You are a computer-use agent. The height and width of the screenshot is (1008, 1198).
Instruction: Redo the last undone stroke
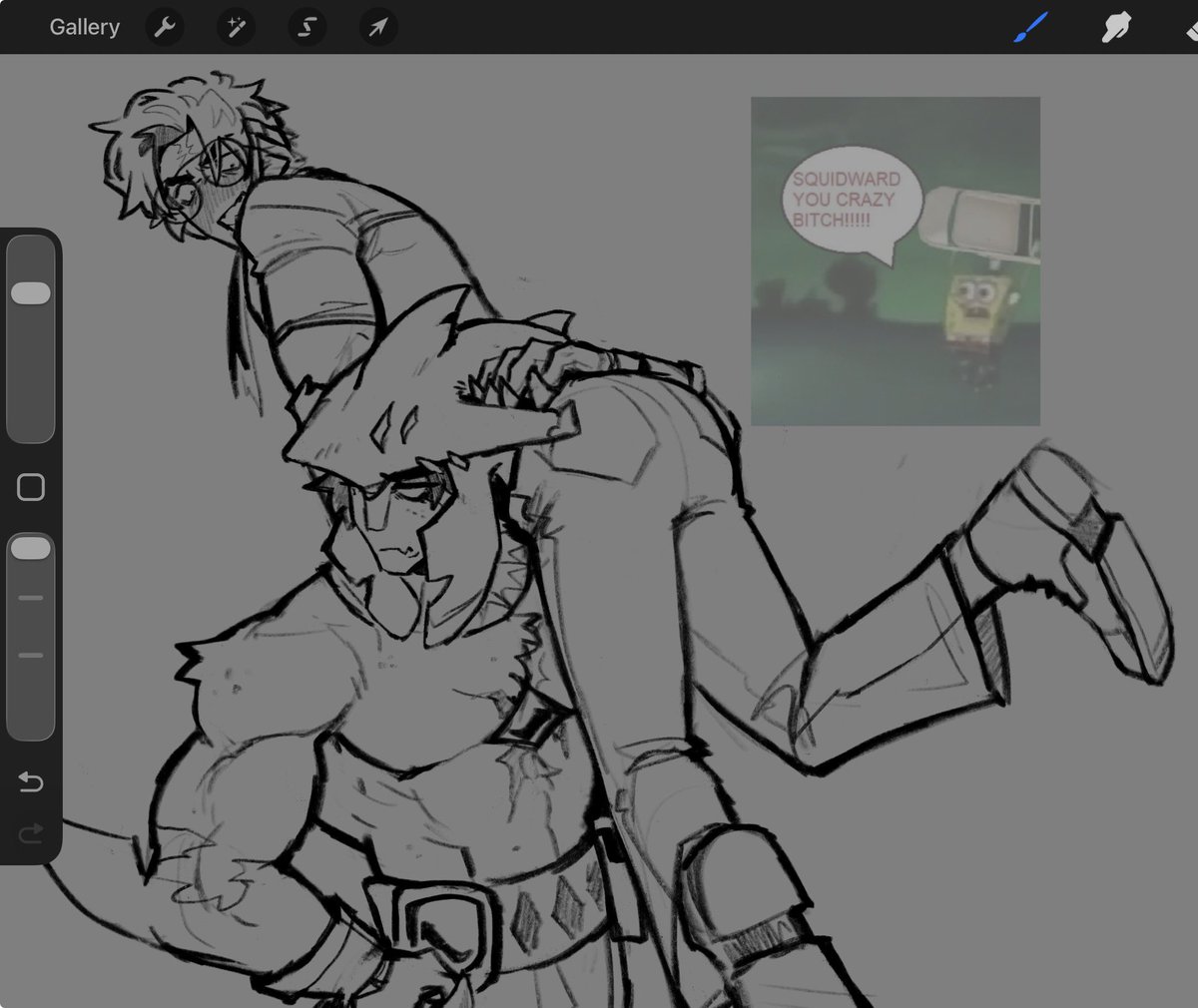coord(31,832)
